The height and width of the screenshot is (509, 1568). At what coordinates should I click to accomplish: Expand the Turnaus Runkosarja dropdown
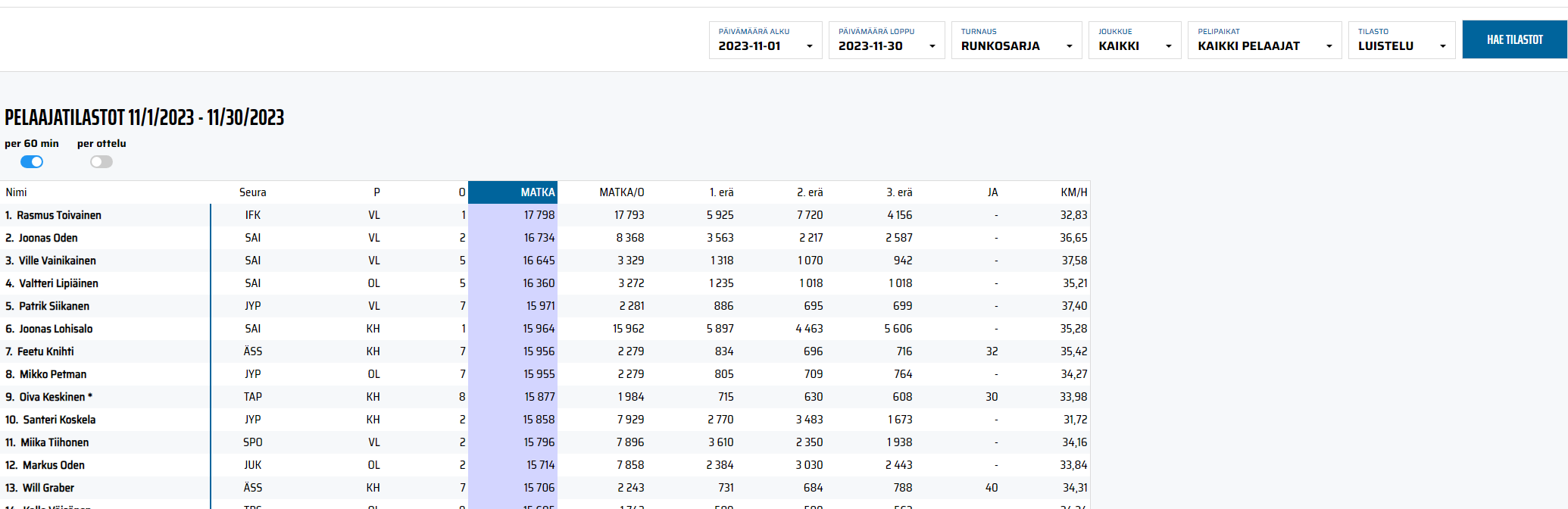[1016, 40]
